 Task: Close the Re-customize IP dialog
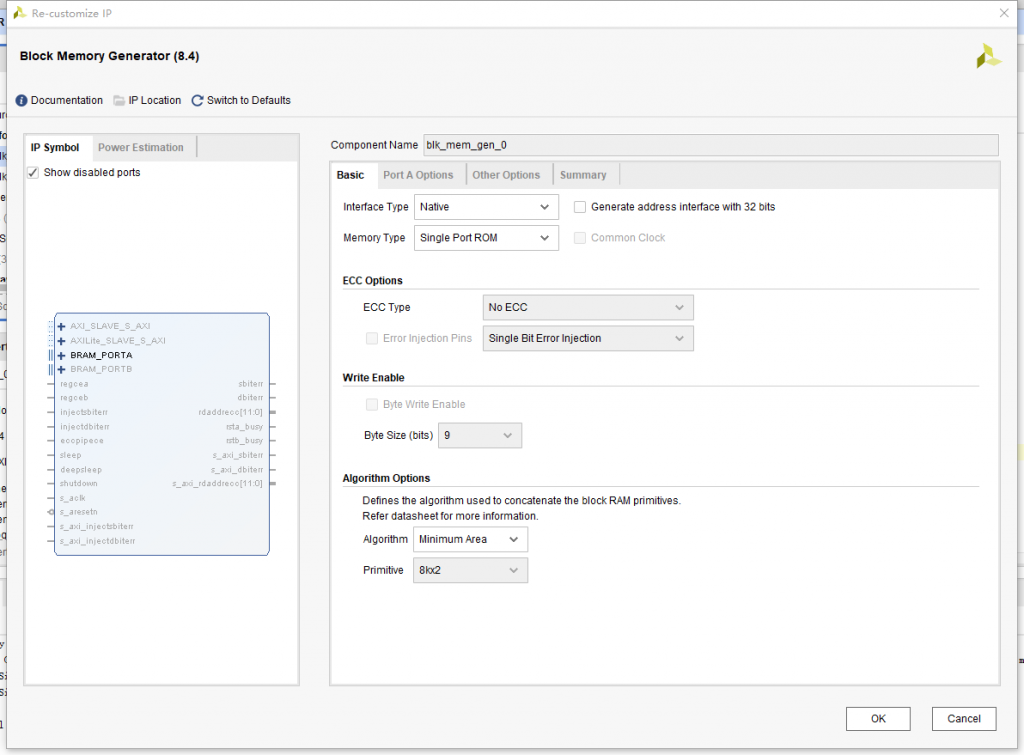(x=1003, y=12)
